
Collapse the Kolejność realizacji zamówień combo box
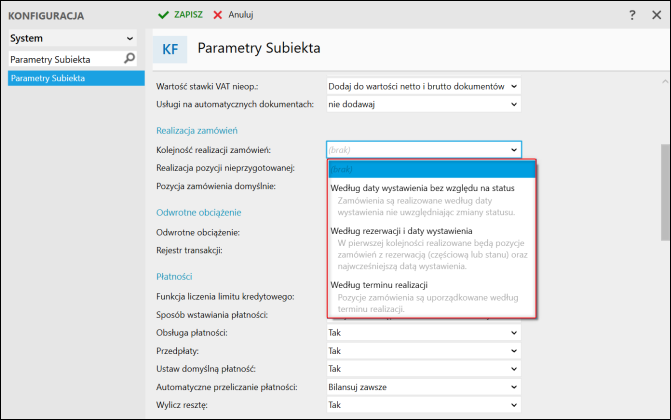click(515, 150)
